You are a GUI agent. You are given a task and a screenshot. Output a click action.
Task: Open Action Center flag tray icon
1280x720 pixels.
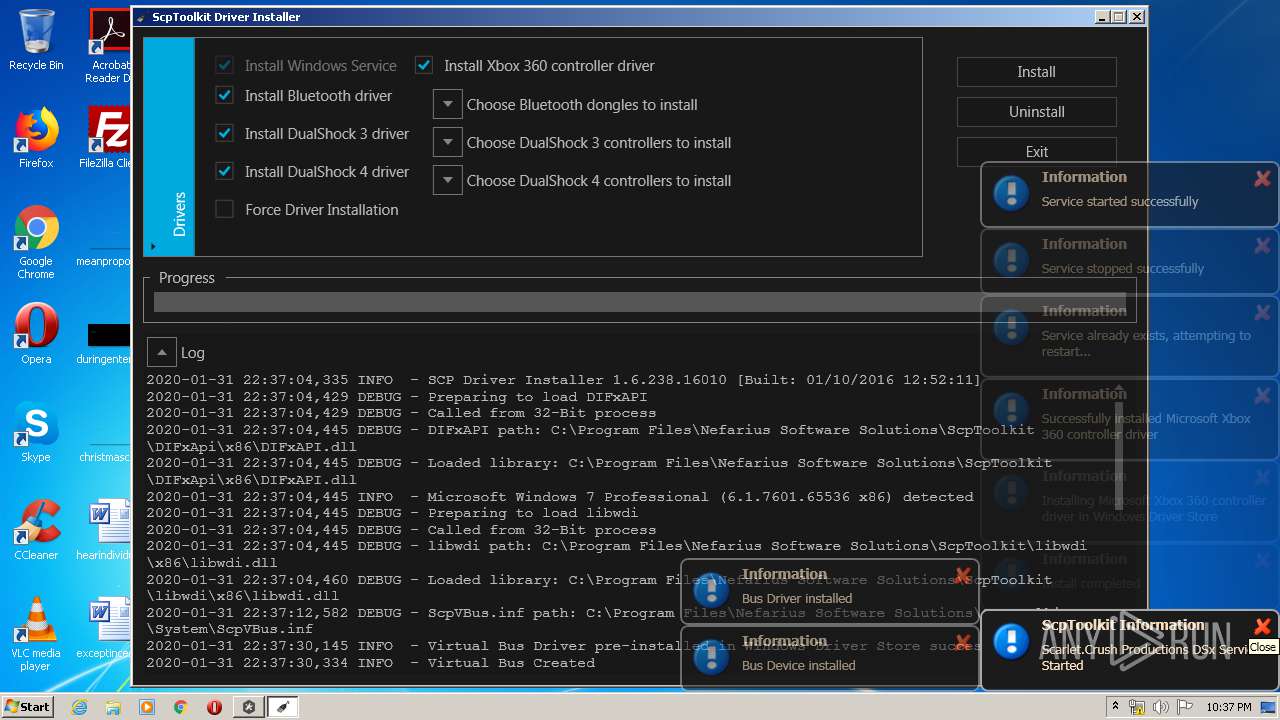click(x=1183, y=707)
